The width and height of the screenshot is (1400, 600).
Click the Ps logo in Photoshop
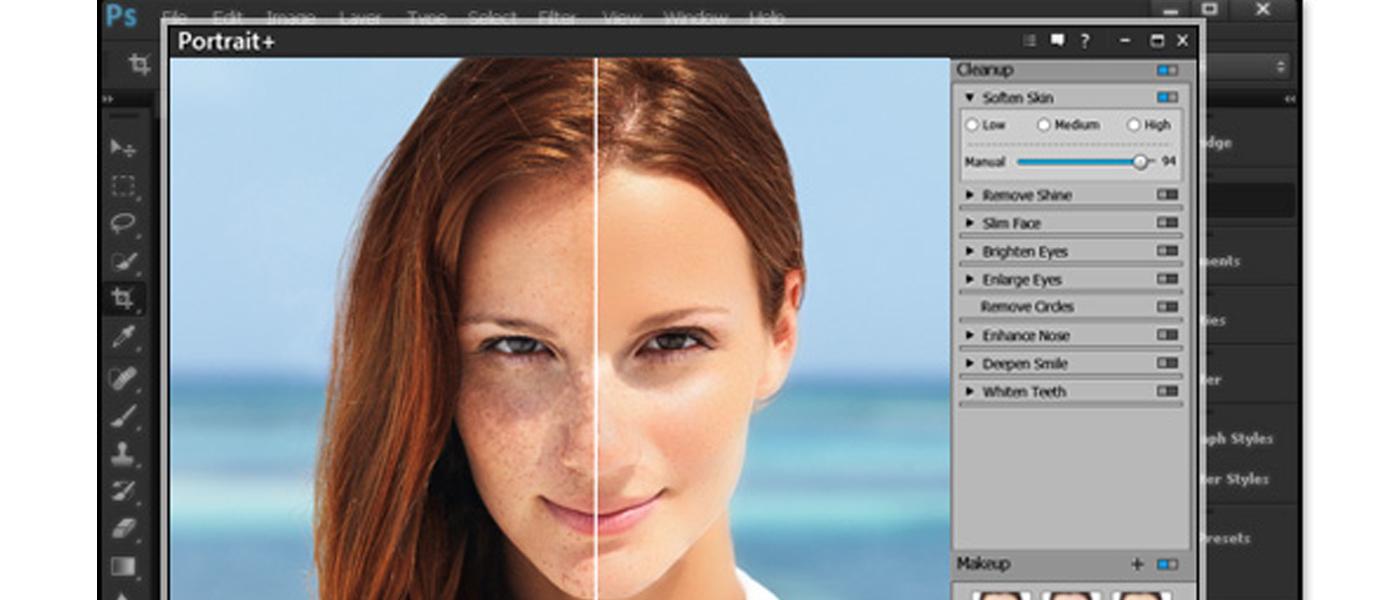tap(121, 17)
